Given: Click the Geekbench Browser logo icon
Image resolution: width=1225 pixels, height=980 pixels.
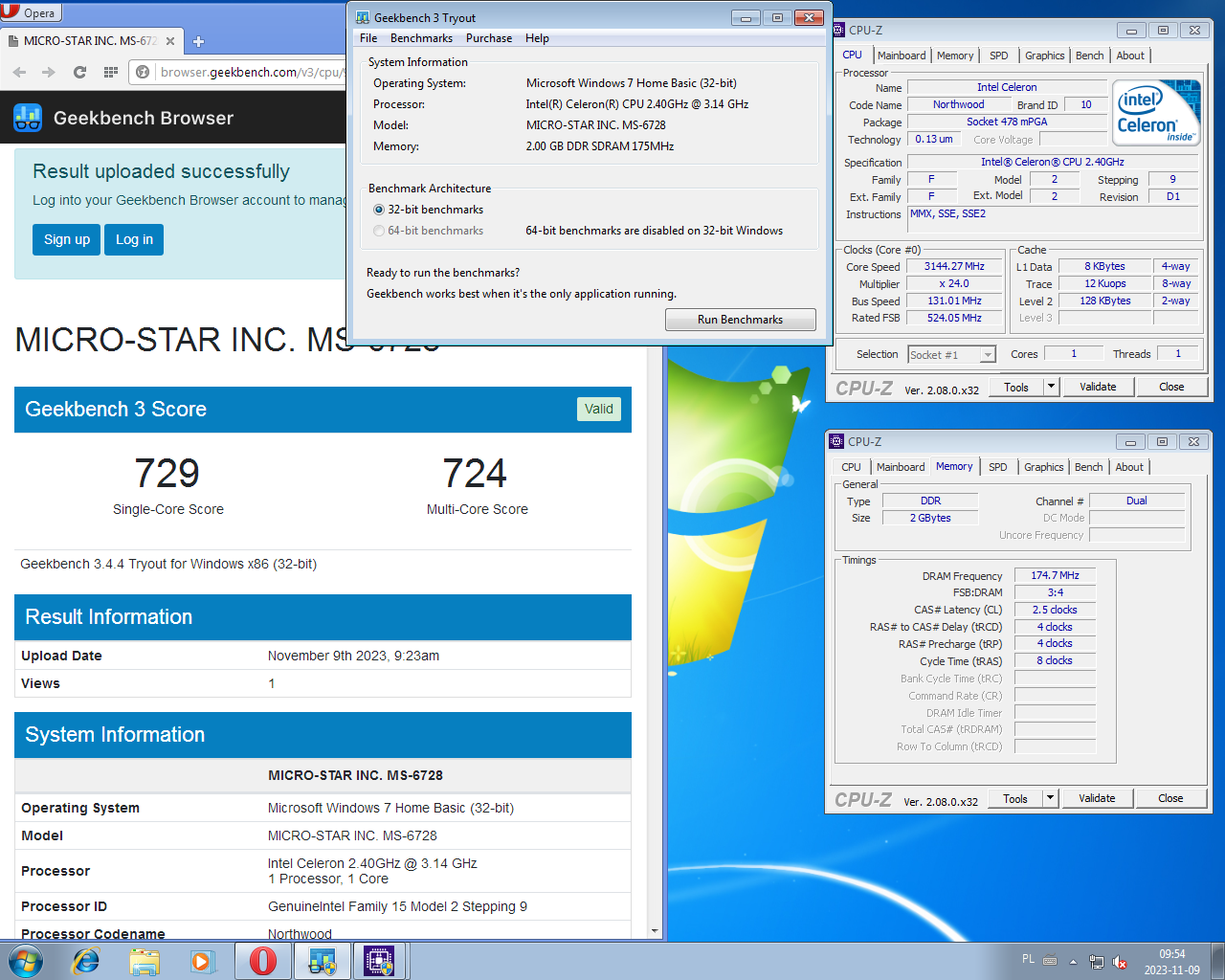Looking at the screenshot, I should pos(28,118).
